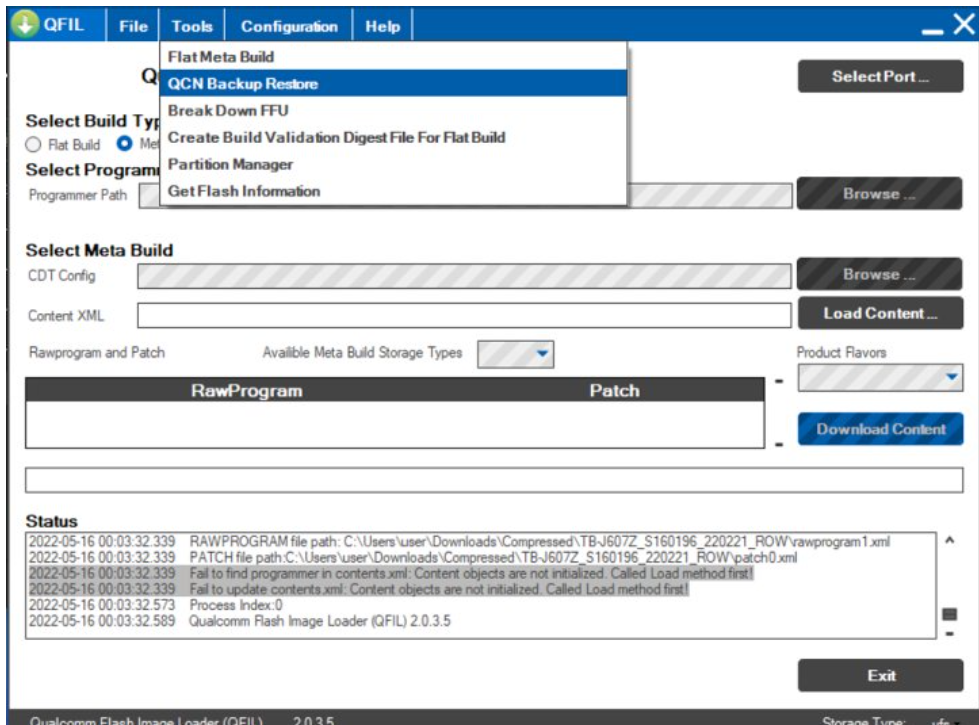
Task: Click the CDT Config label
Action: pos(62,275)
